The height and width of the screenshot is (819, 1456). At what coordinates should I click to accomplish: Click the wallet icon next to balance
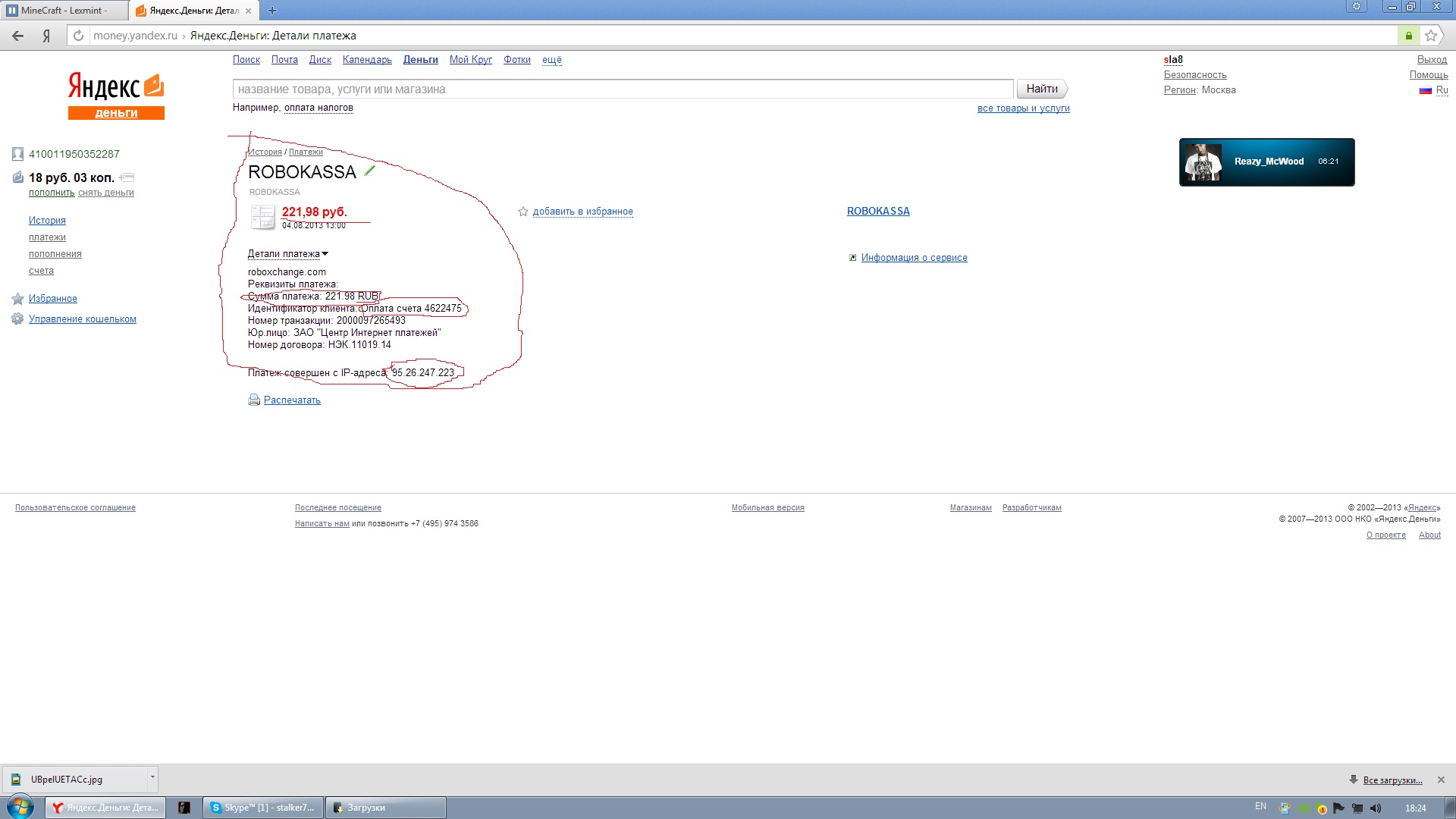tap(18, 177)
